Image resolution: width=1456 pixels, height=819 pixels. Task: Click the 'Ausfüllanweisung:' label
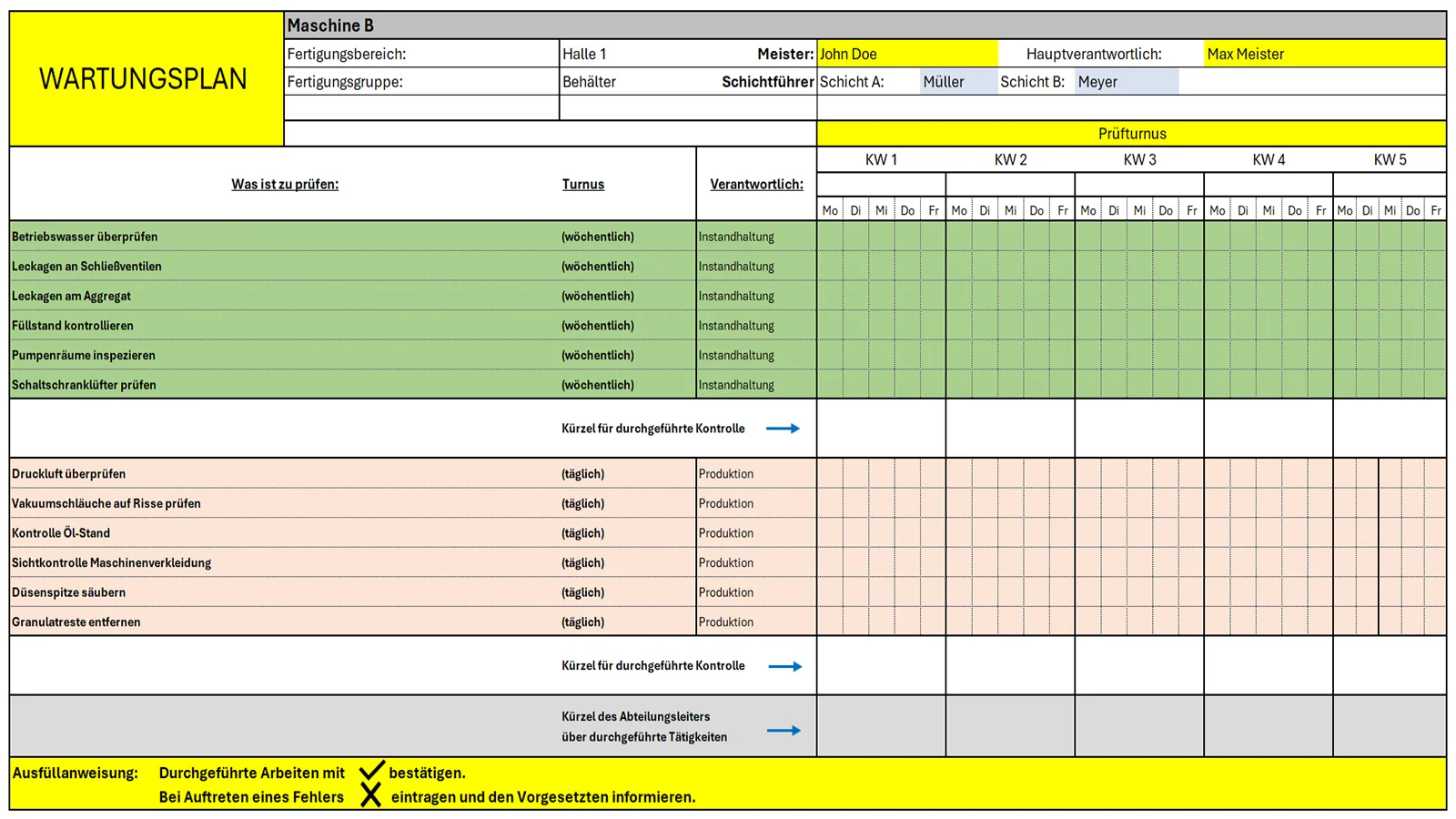click(76, 773)
